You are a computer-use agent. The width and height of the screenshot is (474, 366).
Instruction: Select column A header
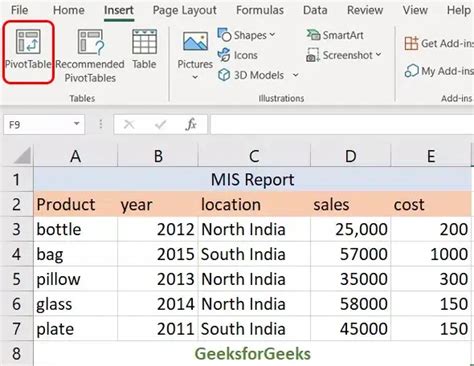[76, 156]
